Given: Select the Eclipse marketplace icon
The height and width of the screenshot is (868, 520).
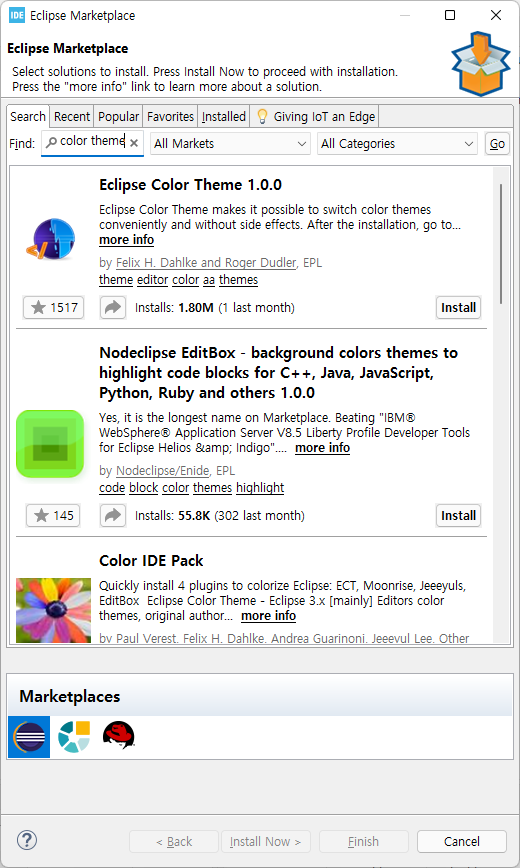Looking at the screenshot, I should [29, 737].
